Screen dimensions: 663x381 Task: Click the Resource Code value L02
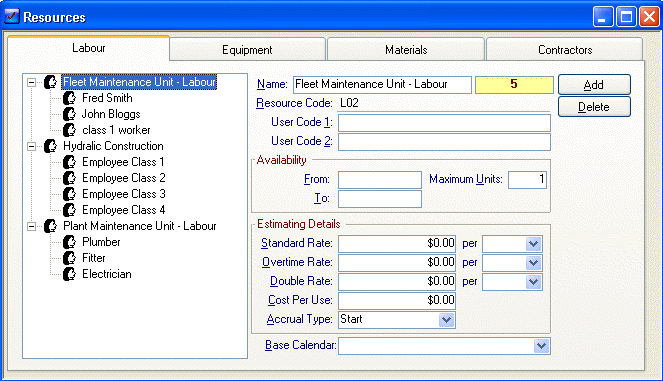coord(349,103)
